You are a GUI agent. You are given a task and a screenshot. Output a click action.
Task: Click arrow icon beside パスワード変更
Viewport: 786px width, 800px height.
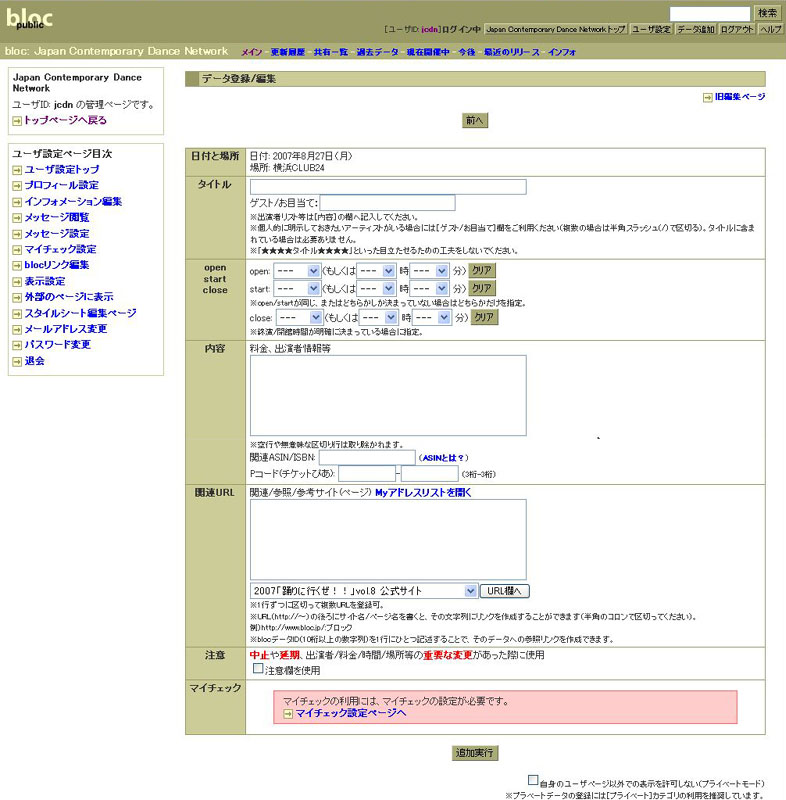click(17, 345)
